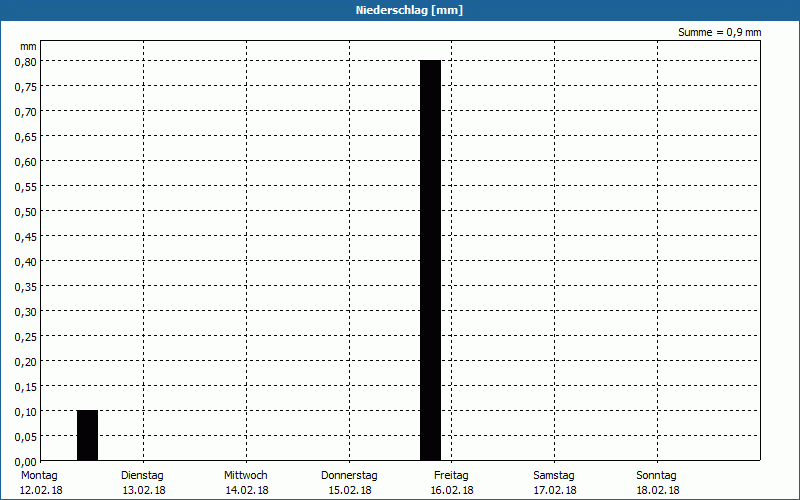The width and height of the screenshot is (800, 500).
Task: Click the date 13.02.18
Action: point(144,490)
